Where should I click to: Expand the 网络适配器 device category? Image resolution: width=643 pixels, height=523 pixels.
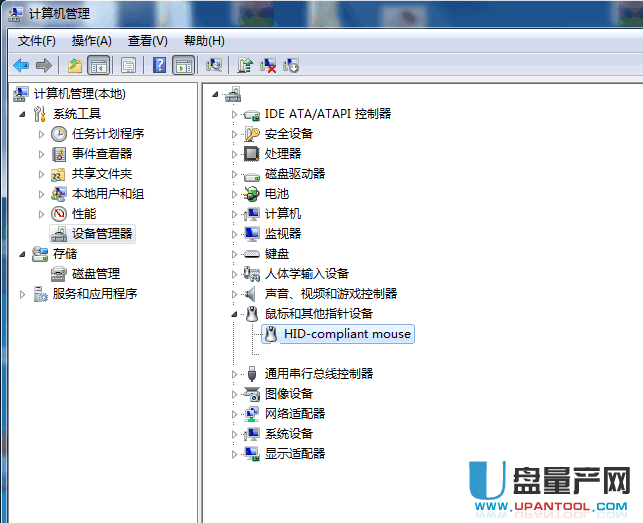click(235, 414)
